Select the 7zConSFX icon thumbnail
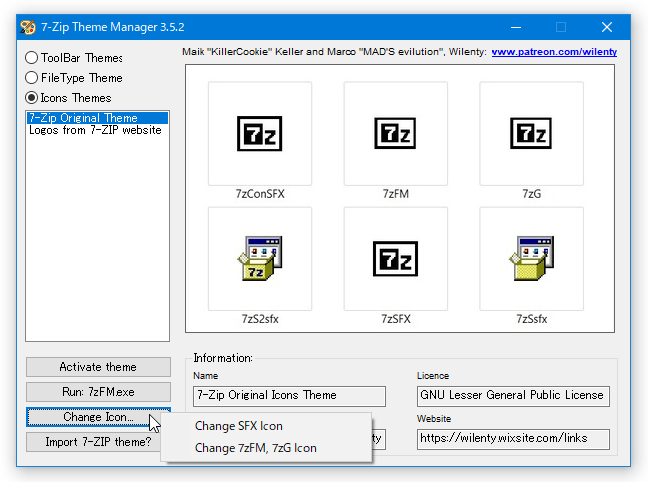The height and width of the screenshot is (482, 648). coord(260,134)
